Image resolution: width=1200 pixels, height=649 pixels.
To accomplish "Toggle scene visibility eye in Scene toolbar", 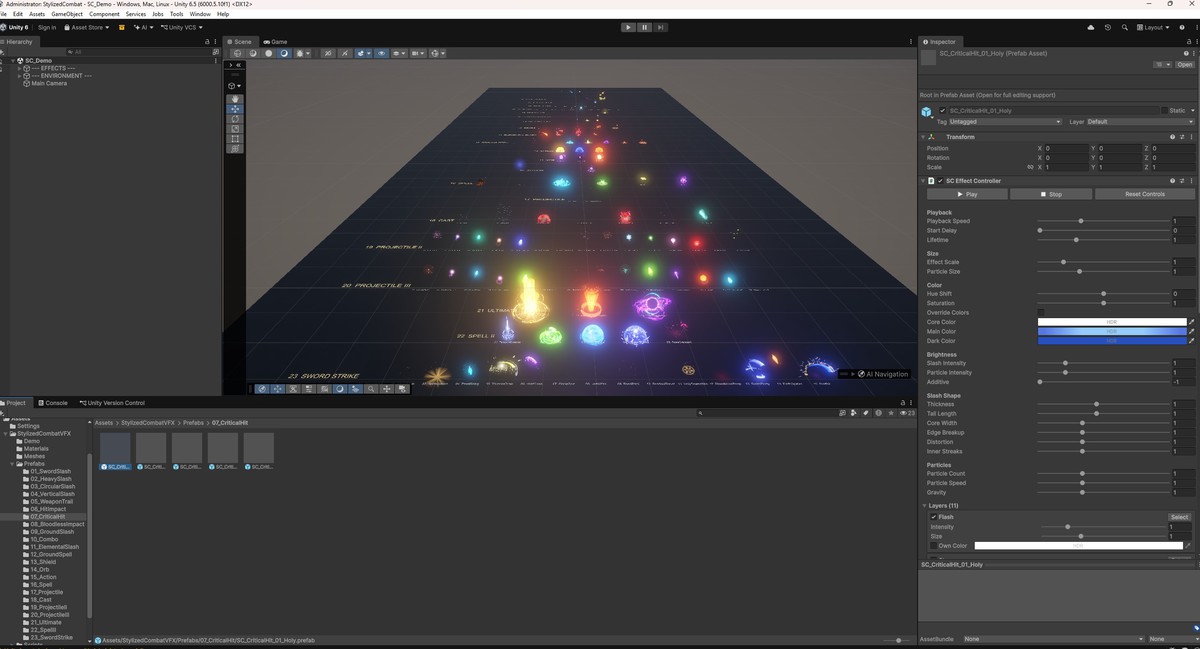I will tap(381, 53).
